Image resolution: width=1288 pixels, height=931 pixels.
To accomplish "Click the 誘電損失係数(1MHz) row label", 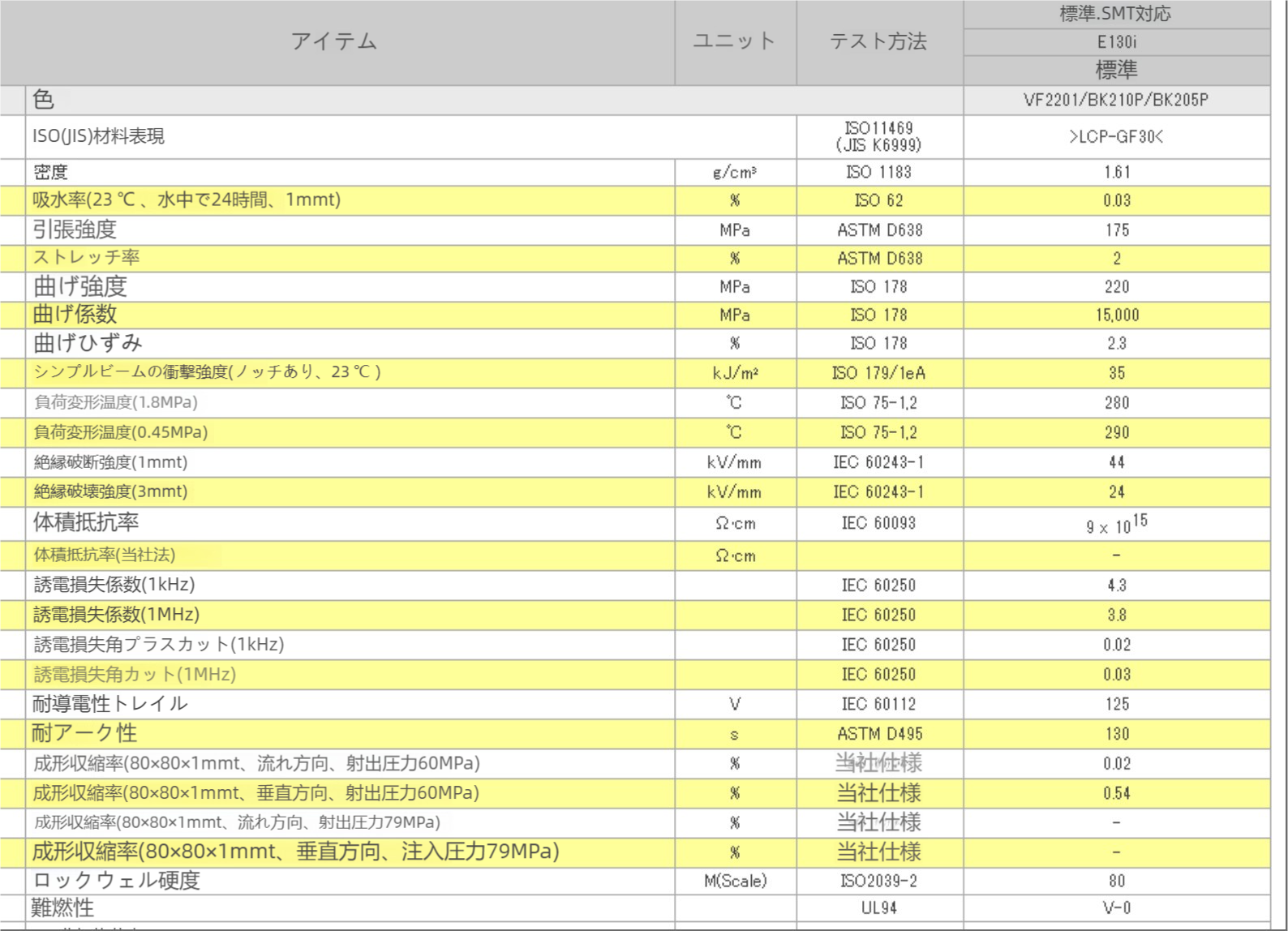I will pyautogui.click(x=116, y=615).
